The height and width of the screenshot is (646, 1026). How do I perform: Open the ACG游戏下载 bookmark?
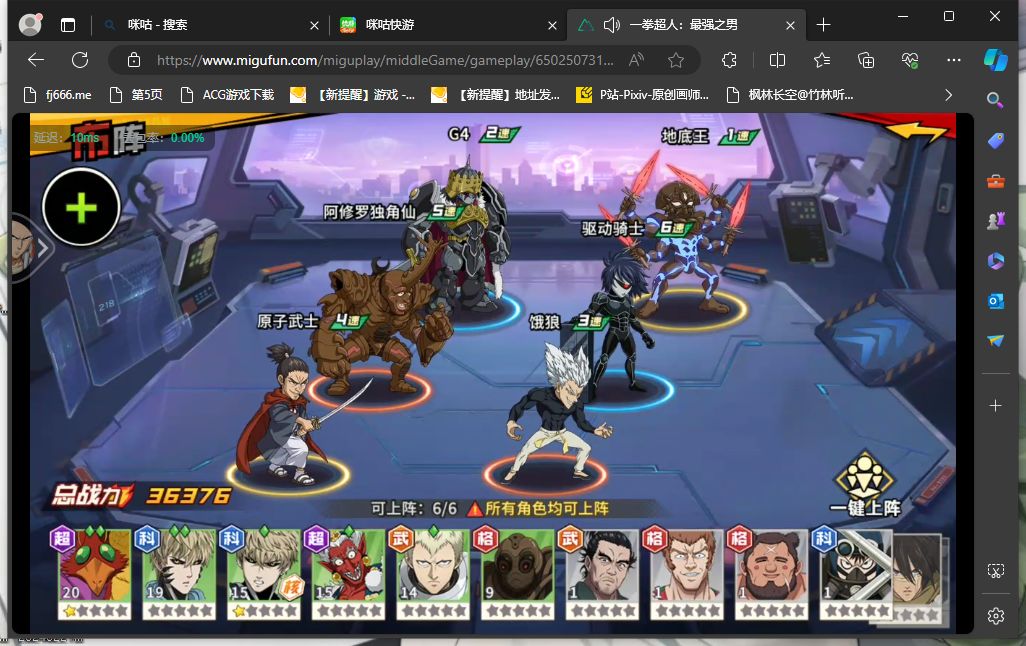(227, 95)
